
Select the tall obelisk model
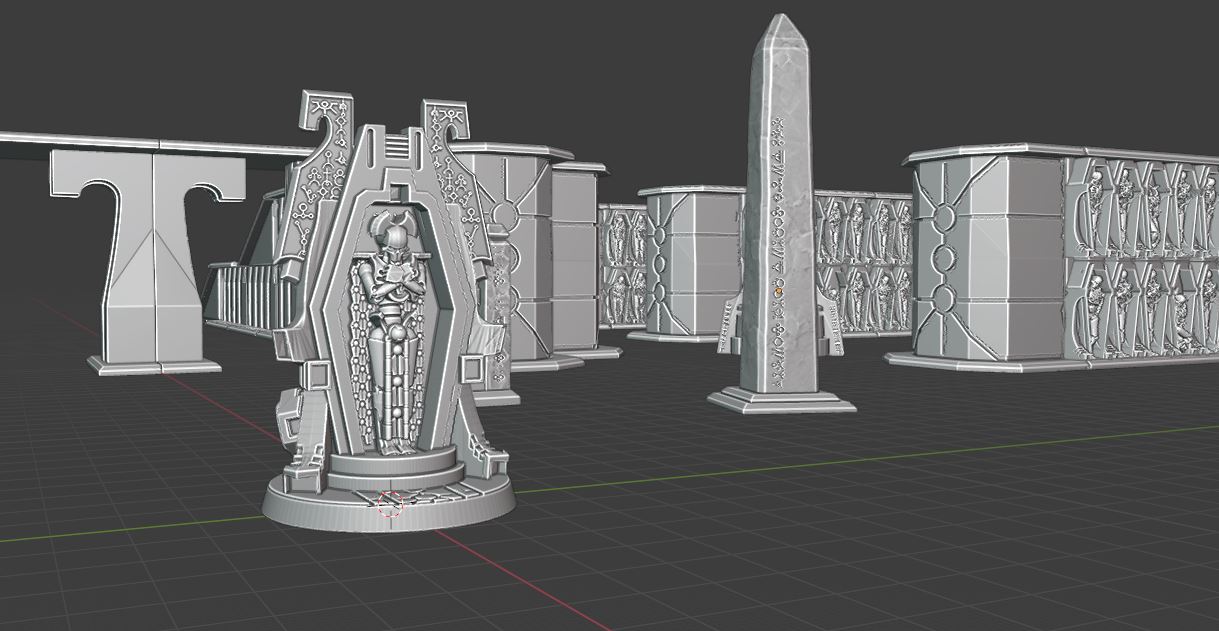click(x=782, y=215)
